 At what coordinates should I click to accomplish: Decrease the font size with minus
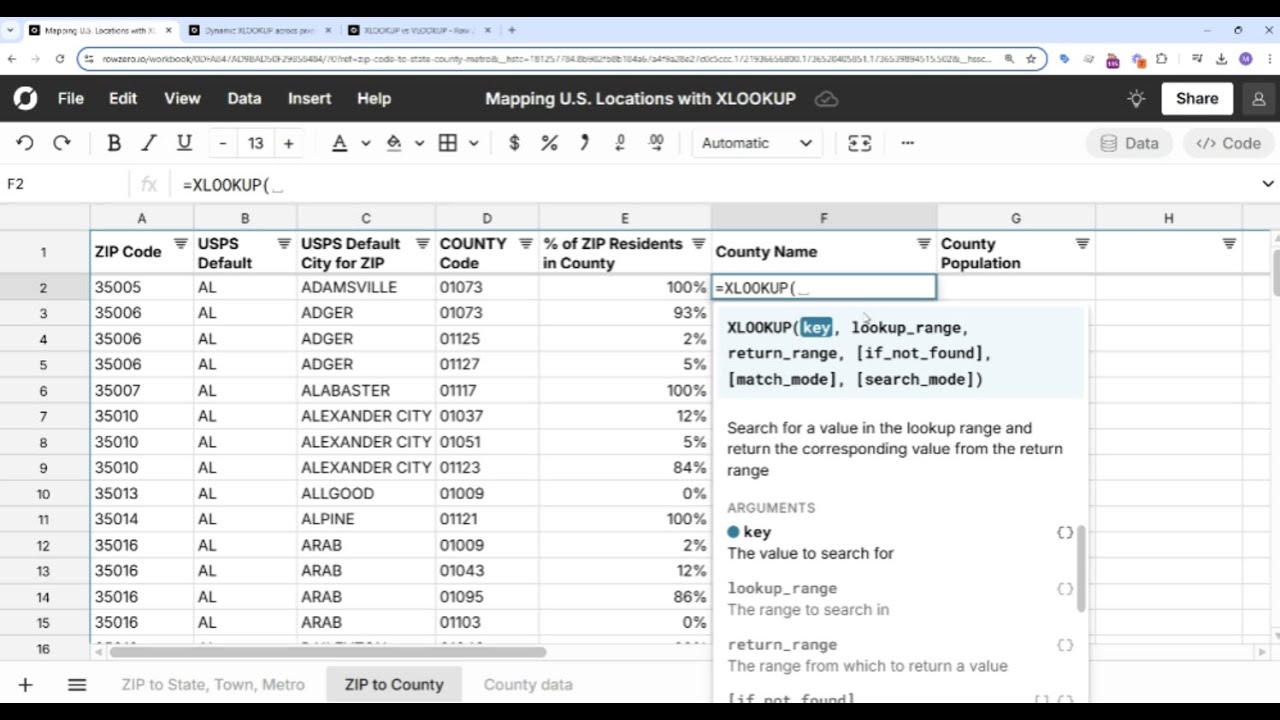pos(222,143)
